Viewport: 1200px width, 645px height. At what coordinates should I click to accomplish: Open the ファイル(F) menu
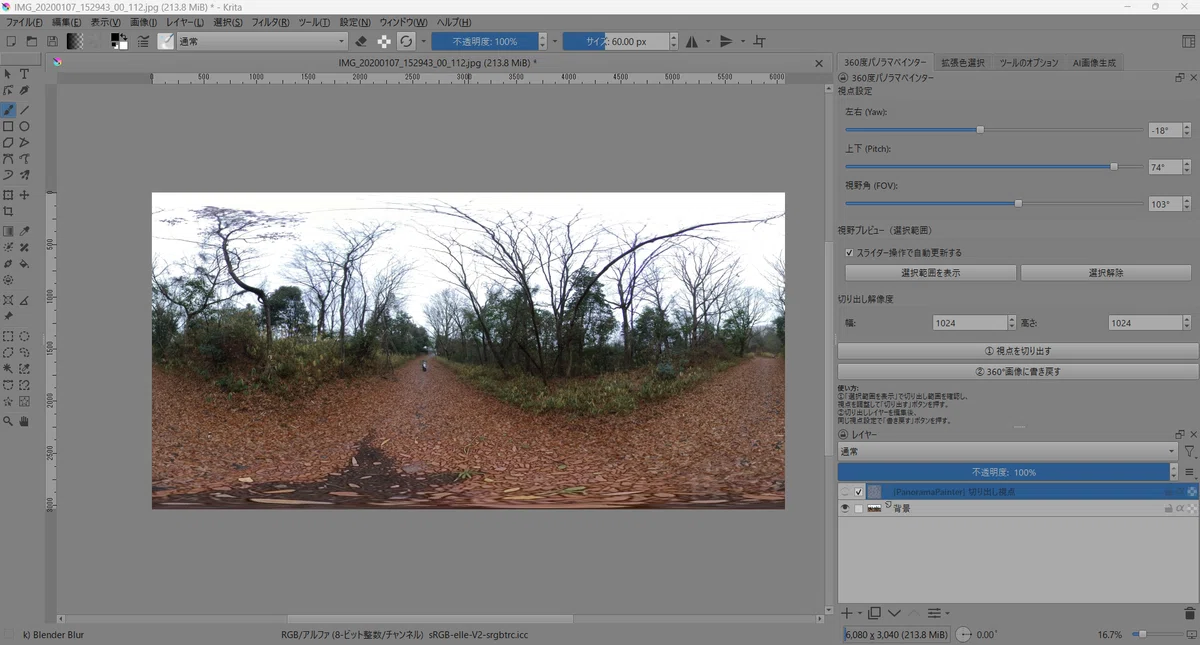point(25,22)
